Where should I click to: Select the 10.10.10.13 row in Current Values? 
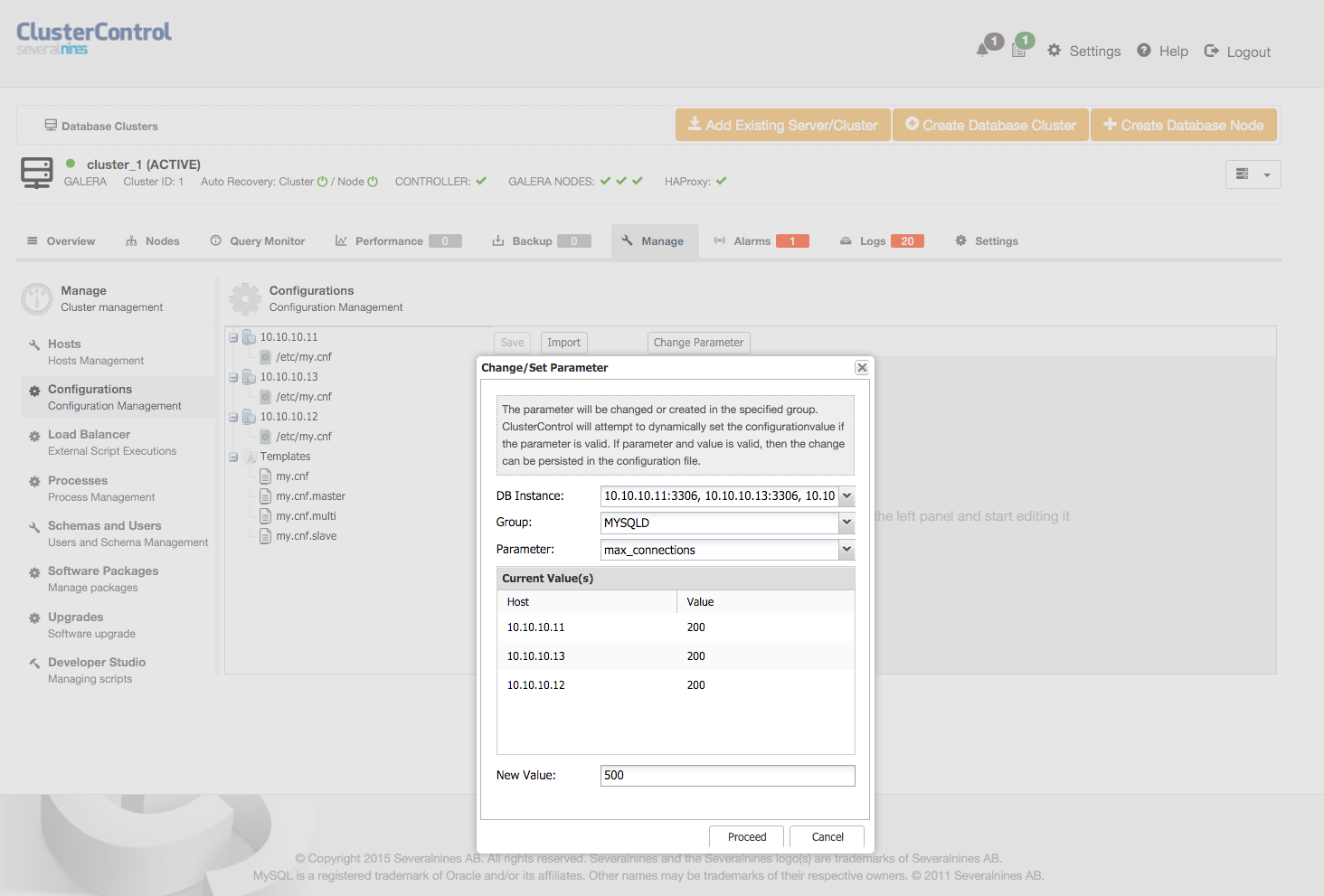(x=676, y=656)
